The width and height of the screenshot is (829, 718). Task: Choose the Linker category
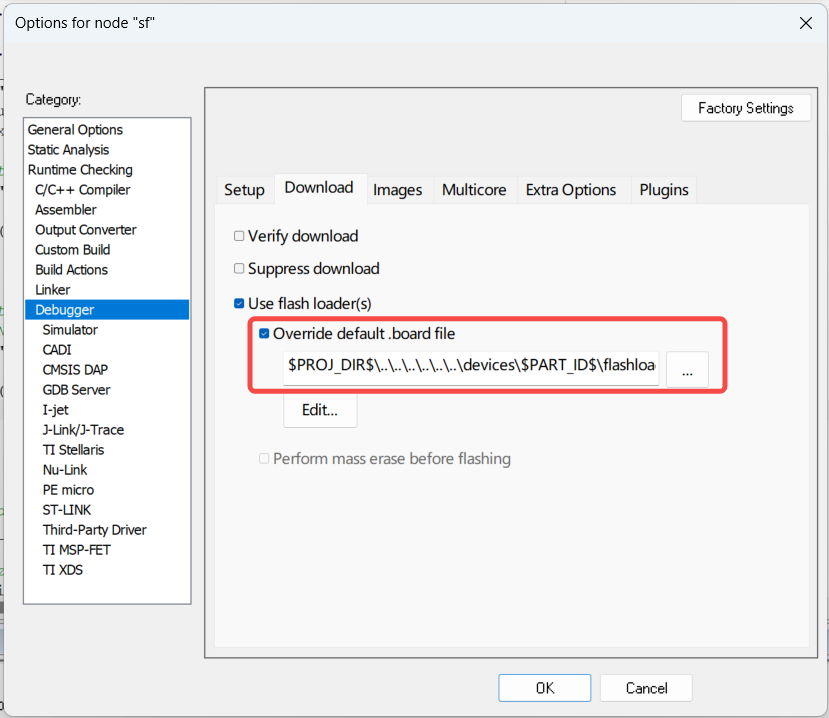click(53, 290)
